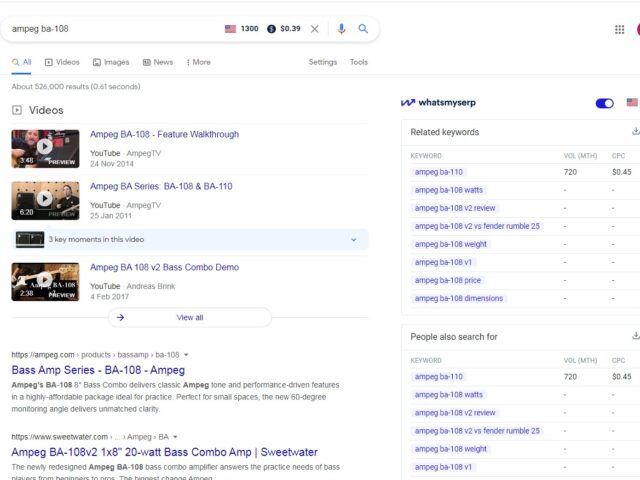This screenshot has width=640, height=480.
Task: Click Andreas Brink channel name
Action: 151,286
